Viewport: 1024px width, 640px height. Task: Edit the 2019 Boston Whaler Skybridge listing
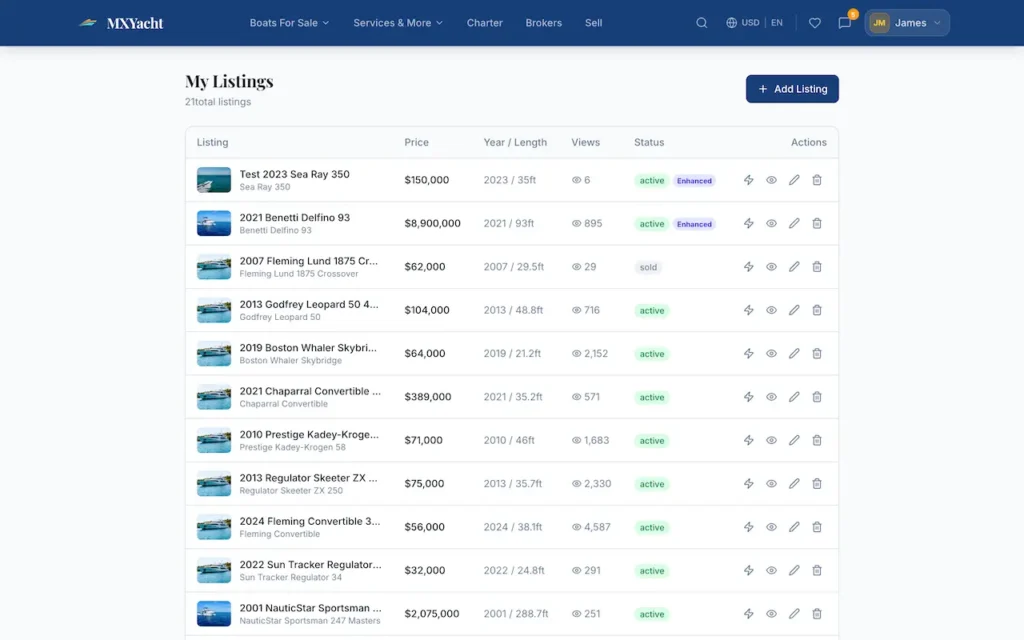coord(794,353)
